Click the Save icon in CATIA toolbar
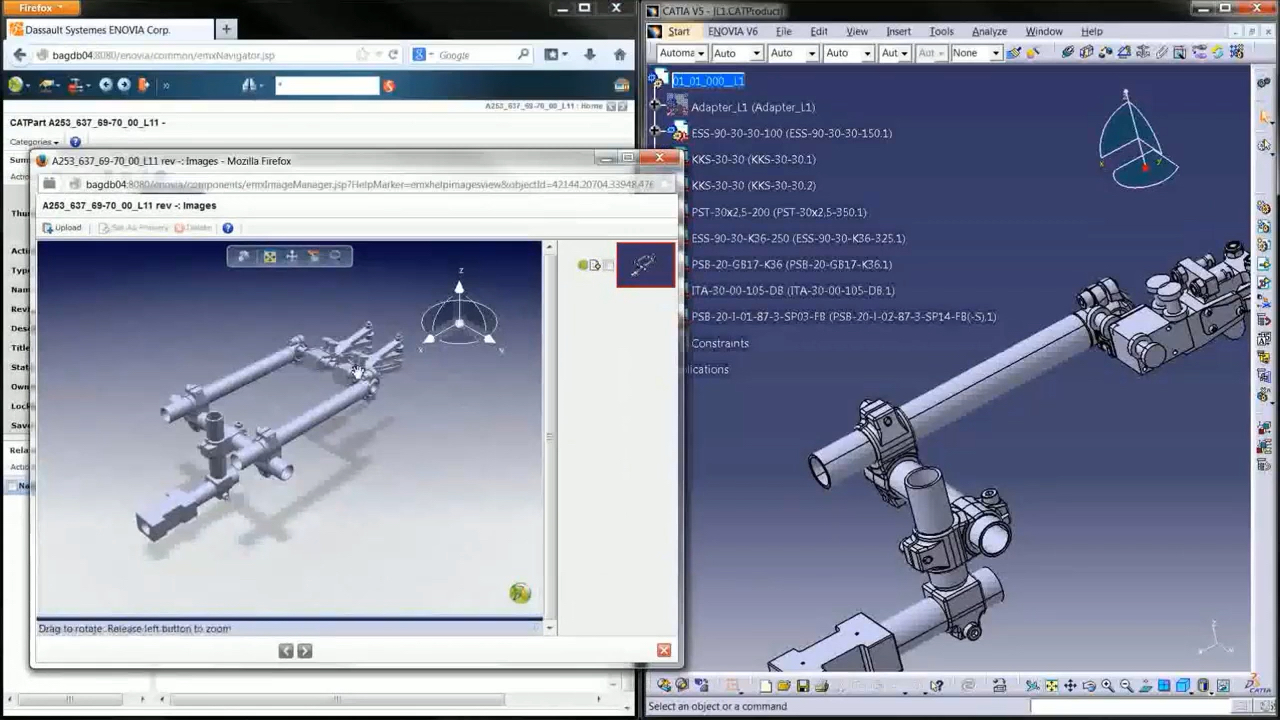Viewport: 1280px width, 720px height. 805,685
